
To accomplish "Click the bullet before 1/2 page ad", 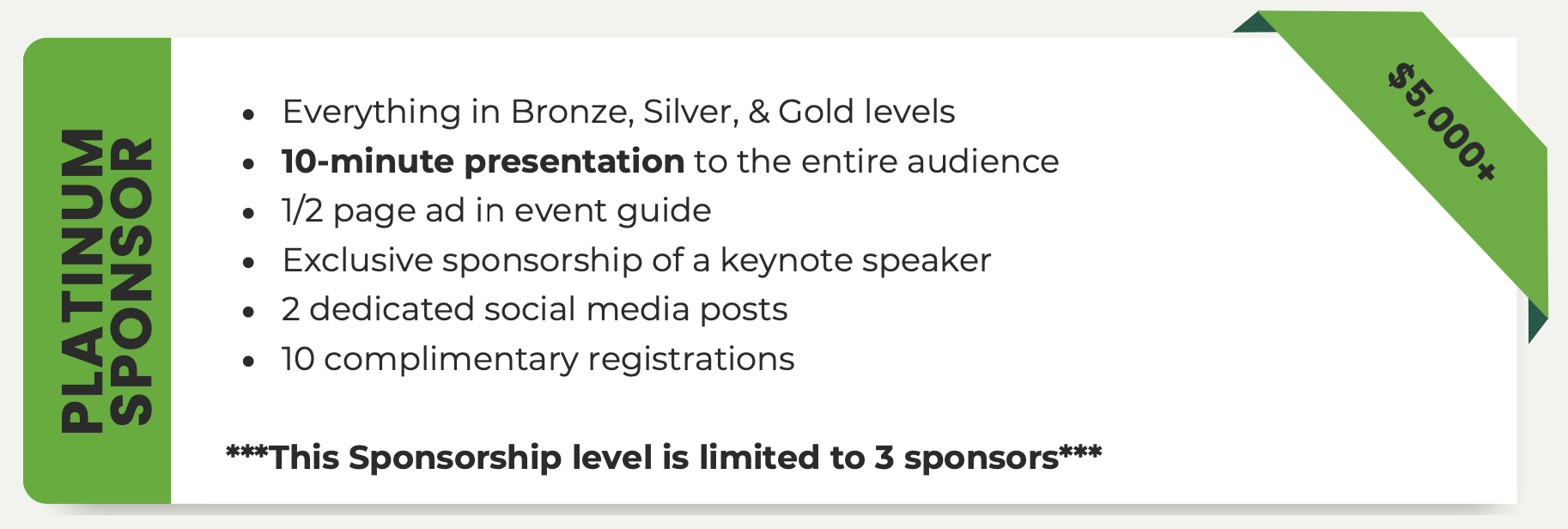I will click(x=248, y=212).
